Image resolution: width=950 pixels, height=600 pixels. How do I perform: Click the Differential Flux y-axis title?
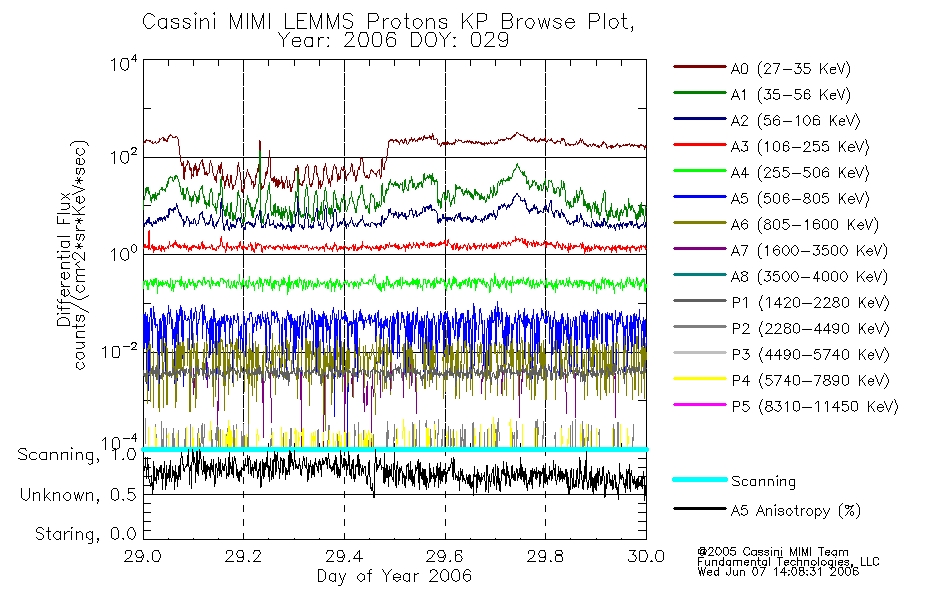pyautogui.click(x=64, y=259)
